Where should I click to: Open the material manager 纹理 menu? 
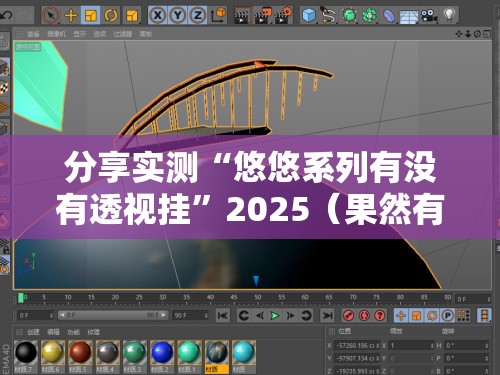click(x=94, y=332)
